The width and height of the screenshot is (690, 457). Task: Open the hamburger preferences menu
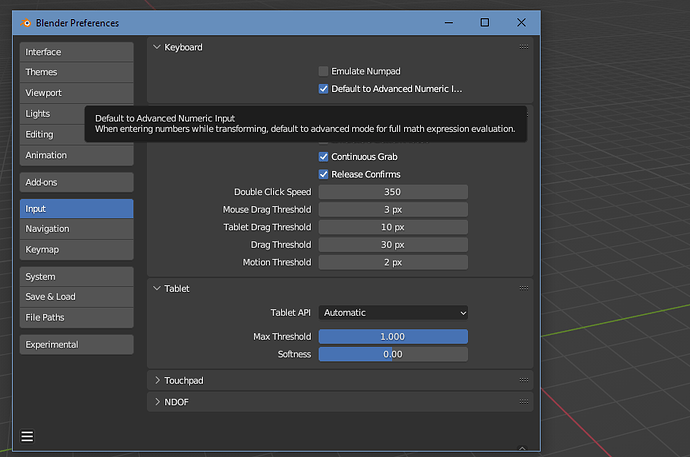[27, 436]
